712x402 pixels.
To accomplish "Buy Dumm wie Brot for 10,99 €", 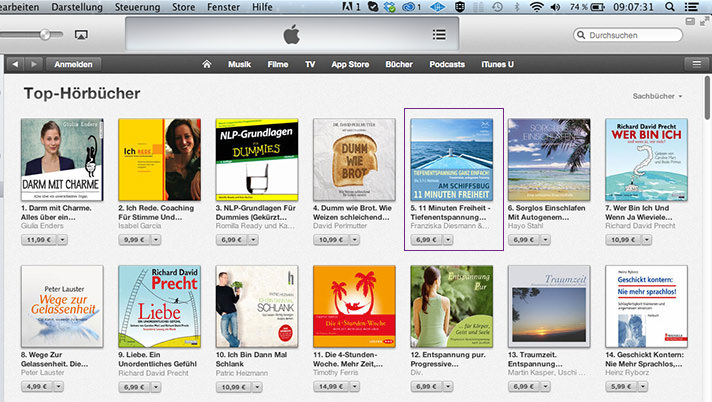I will coord(331,239).
